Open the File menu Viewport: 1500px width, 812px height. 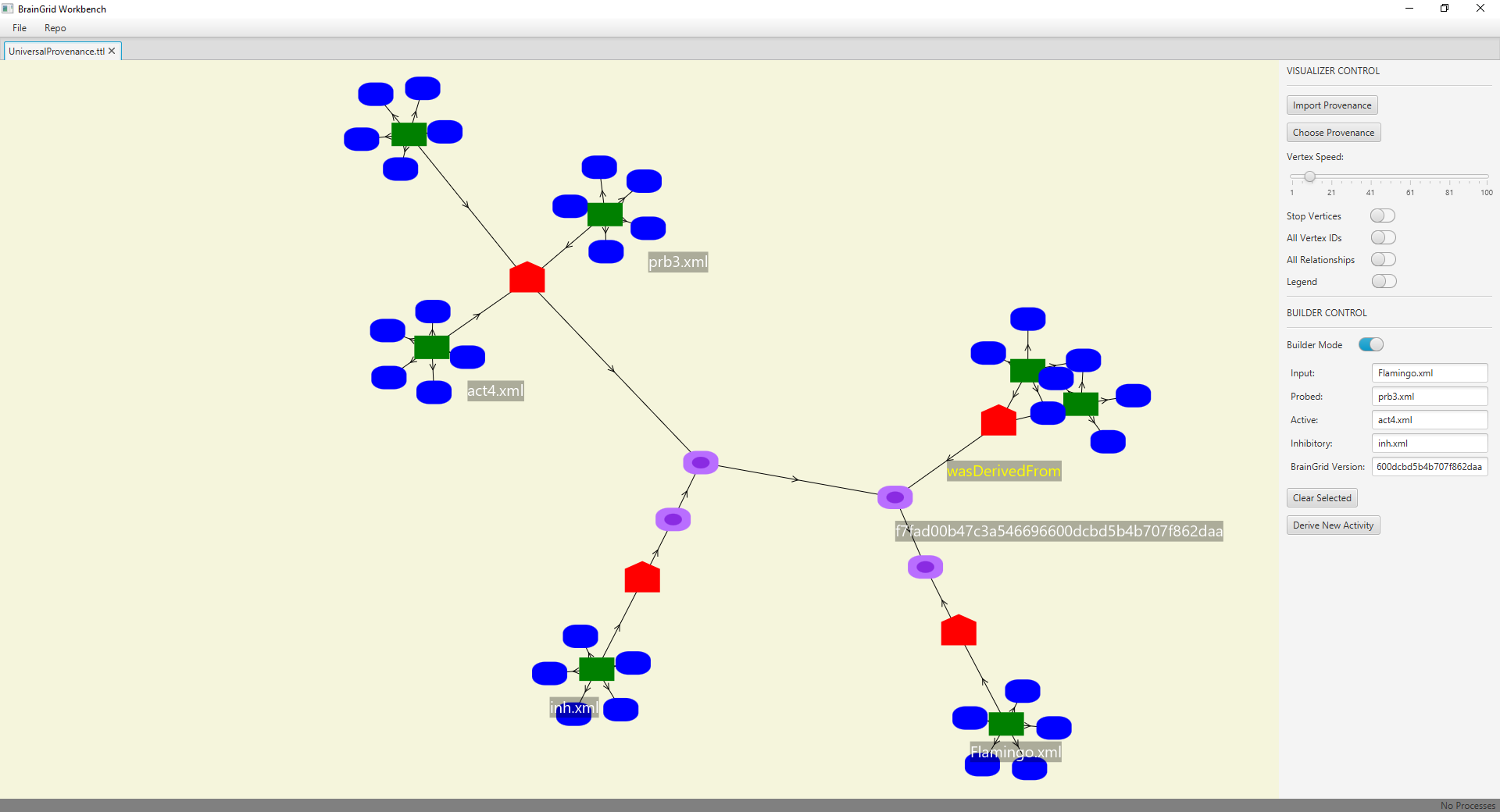[20, 28]
